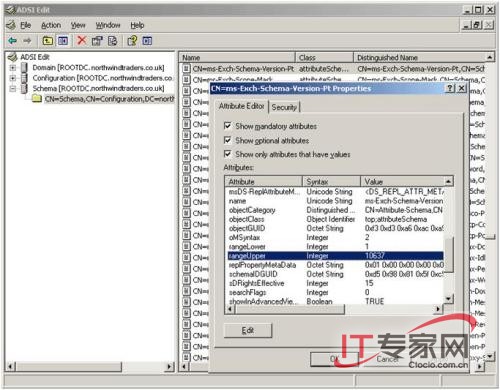
Task: Toggle Show mandatory attributes checkbox
Action: pos(228,126)
